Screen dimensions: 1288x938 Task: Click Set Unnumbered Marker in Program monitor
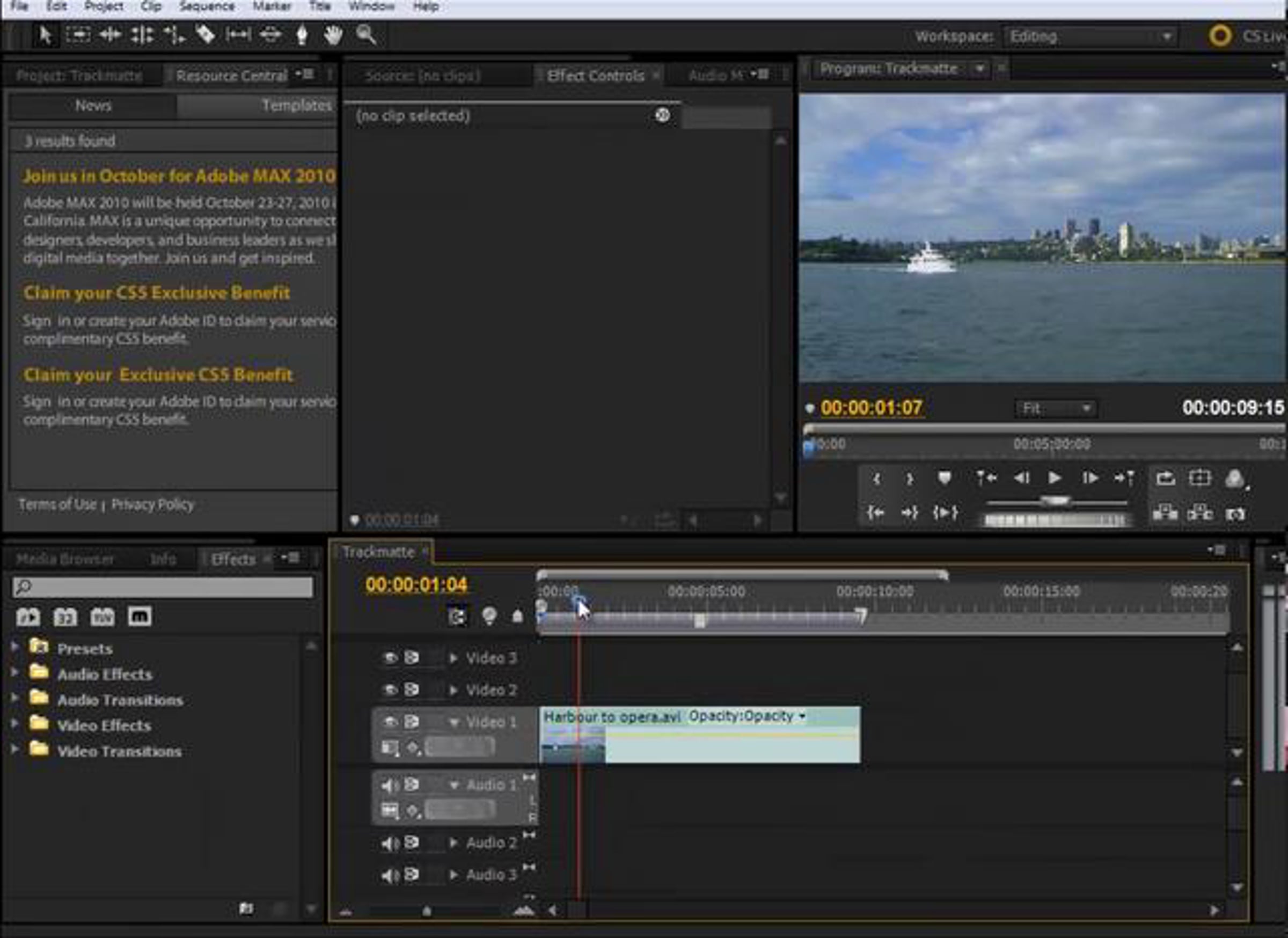(944, 478)
